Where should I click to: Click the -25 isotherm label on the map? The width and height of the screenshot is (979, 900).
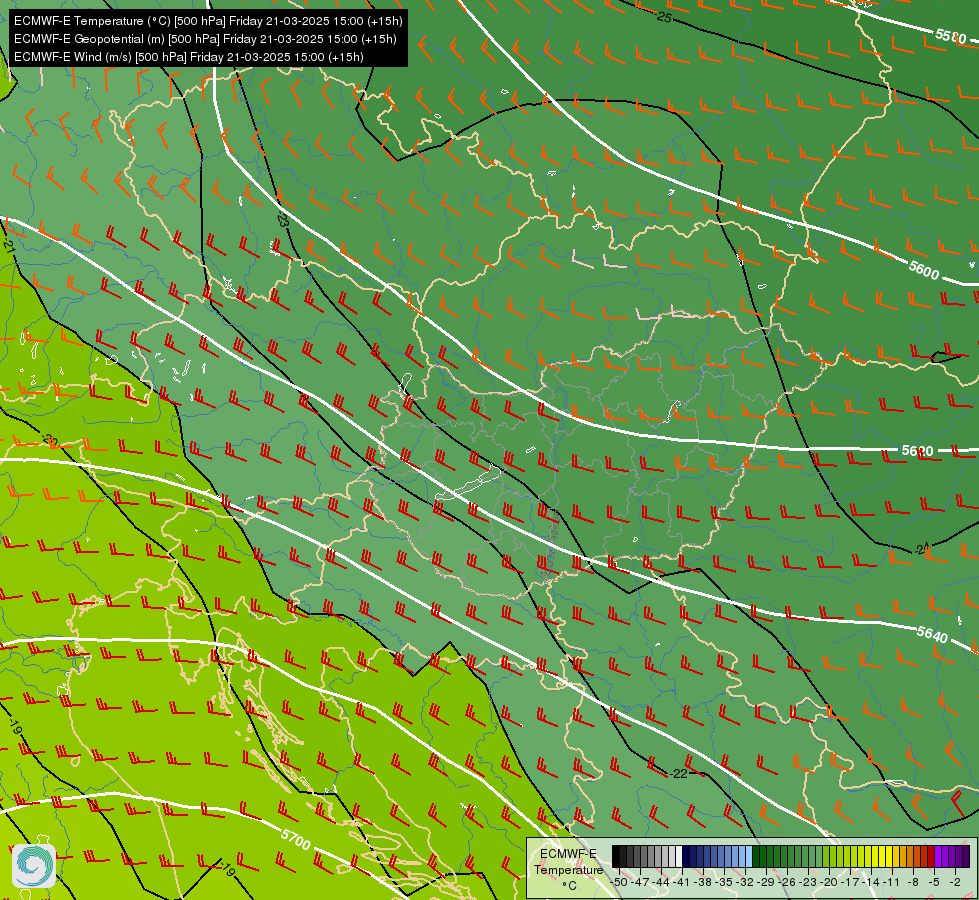(664, 18)
